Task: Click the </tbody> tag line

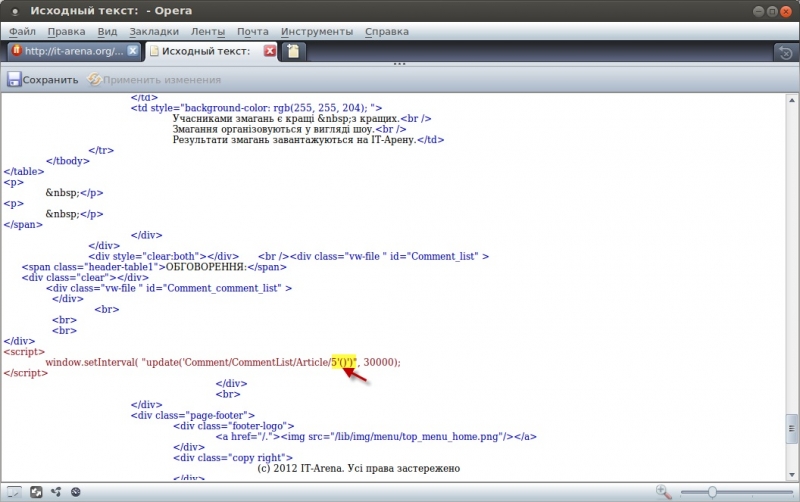Action: pyautogui.click(x=67, y=161)
